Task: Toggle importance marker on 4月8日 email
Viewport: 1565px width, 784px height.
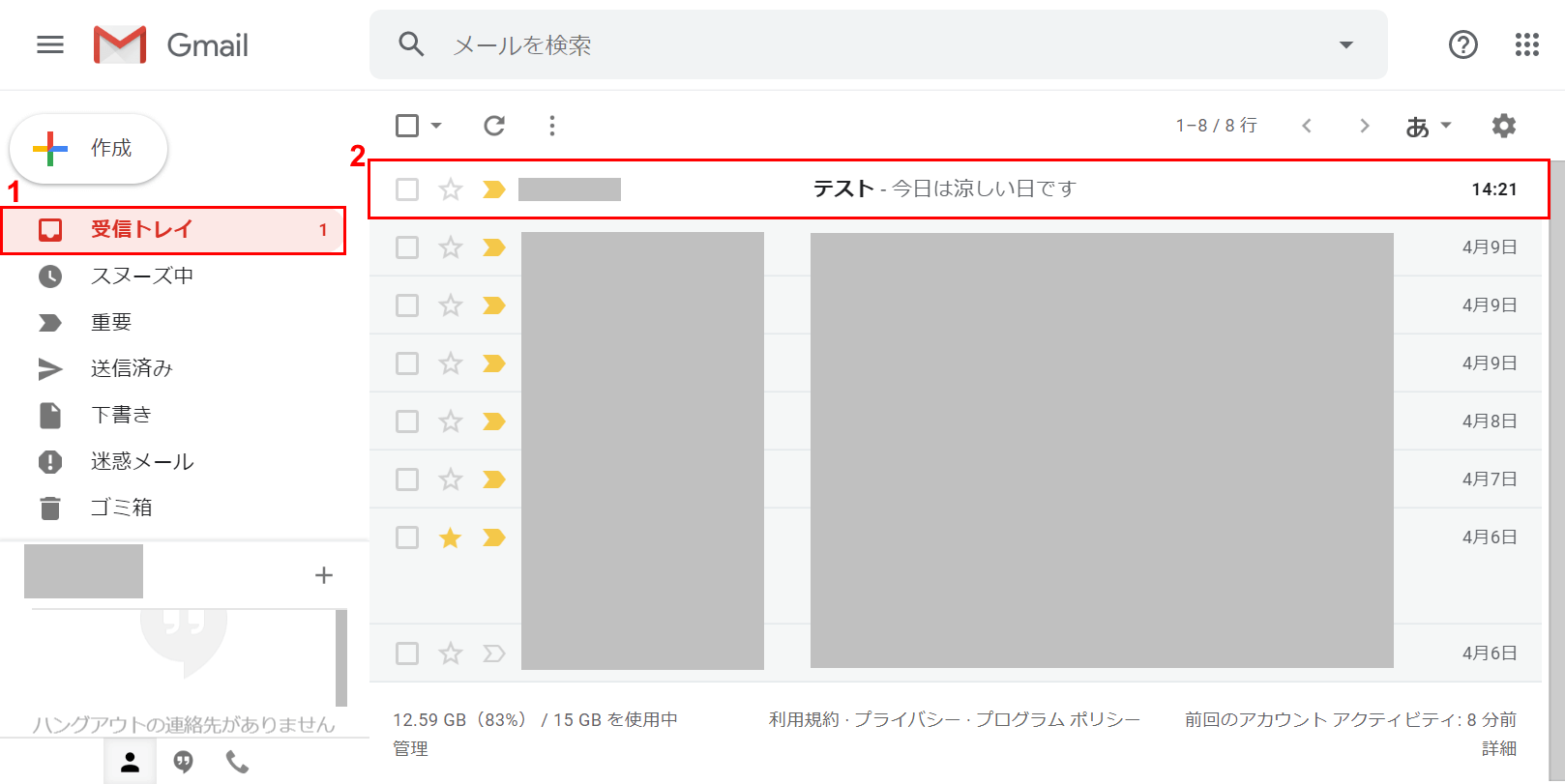Action: coord(494,421)
